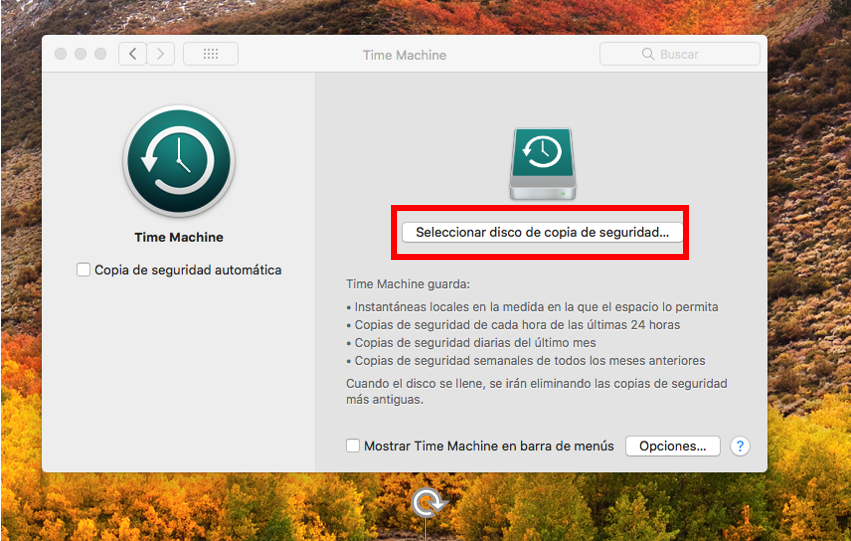Click the Time Machine window title text
Screen dimensions: 851x541
tap(404, 55)
